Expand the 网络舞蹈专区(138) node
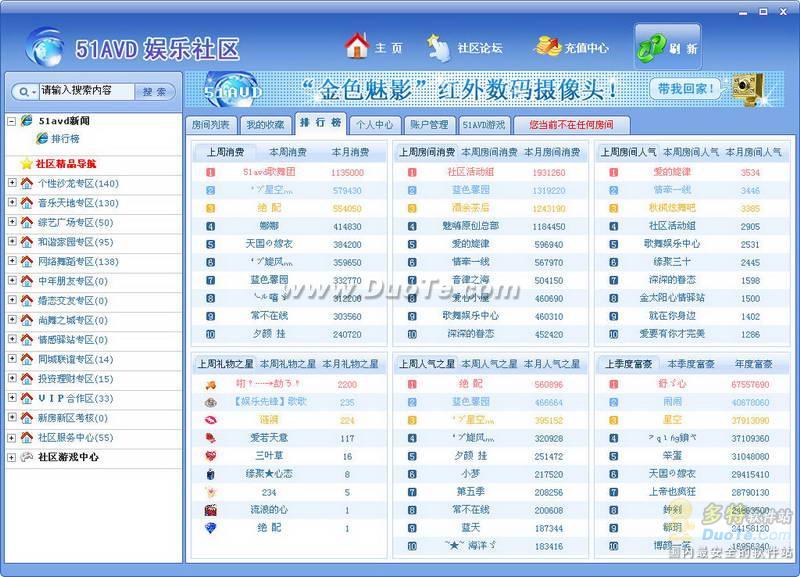 12,261
